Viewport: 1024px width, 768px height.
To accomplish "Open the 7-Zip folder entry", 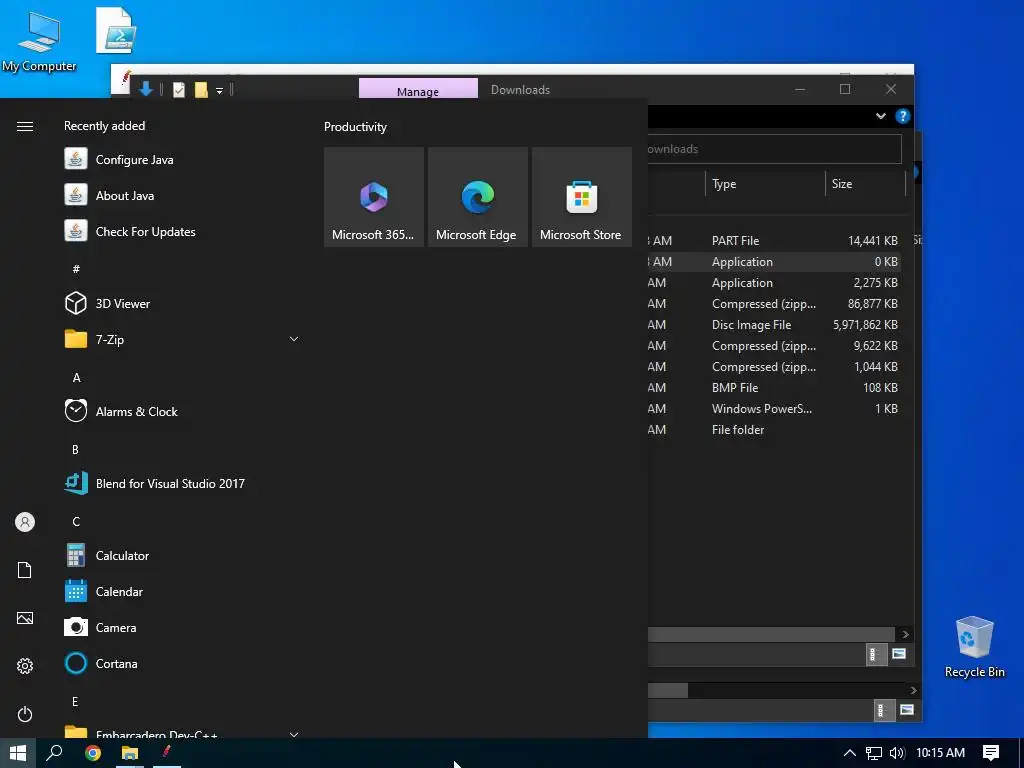I will tap(183, 339).
